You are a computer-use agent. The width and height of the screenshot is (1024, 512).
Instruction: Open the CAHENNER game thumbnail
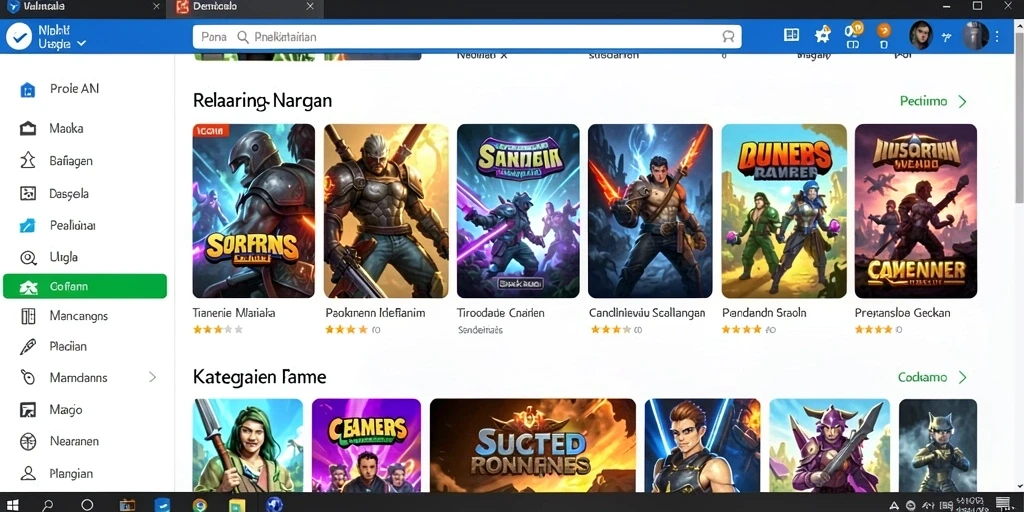point(916,211)
